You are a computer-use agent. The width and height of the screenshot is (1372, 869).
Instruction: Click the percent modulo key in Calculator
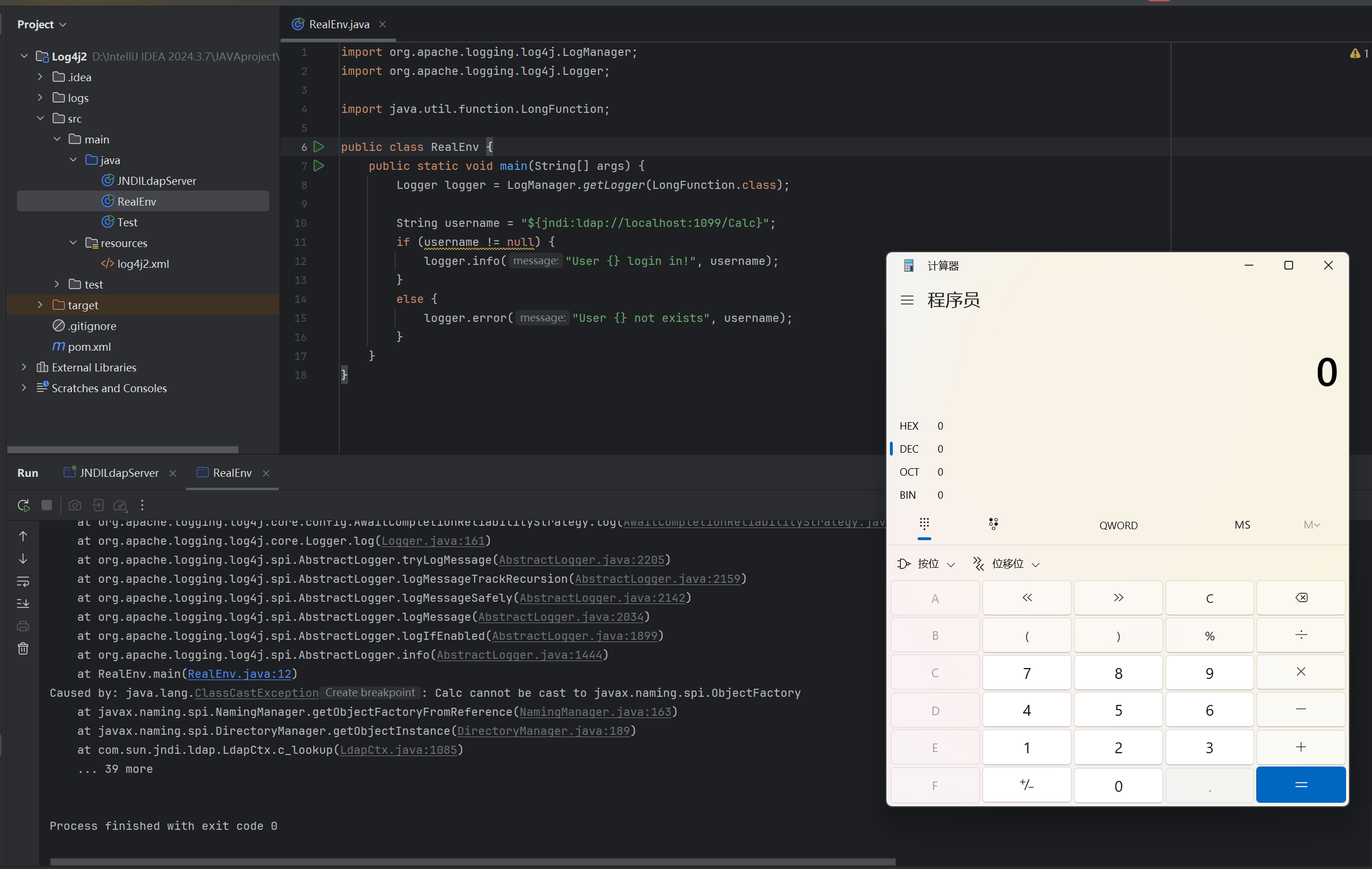pyautogui.click(x=1210, y=635)
